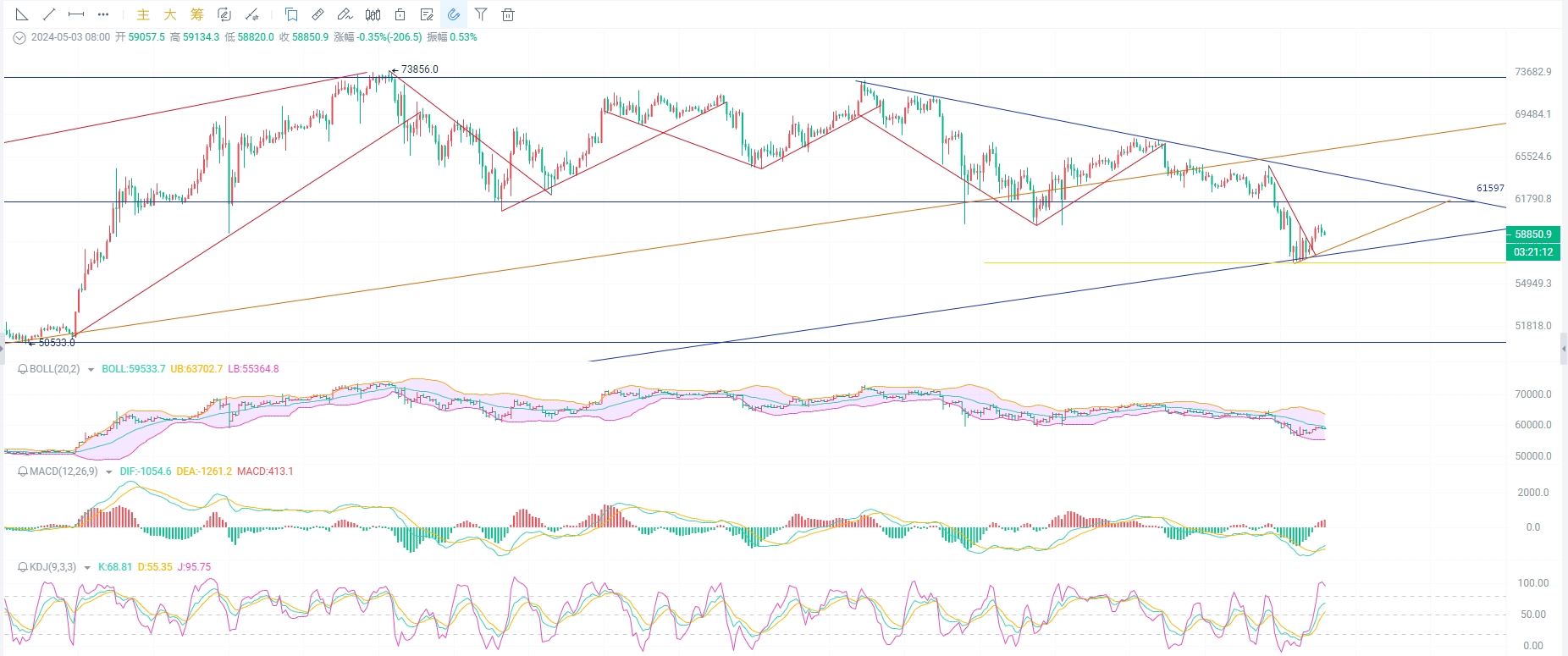Open the funnel filter icon
Screen dimensions: 1568x656
(481, 14)
